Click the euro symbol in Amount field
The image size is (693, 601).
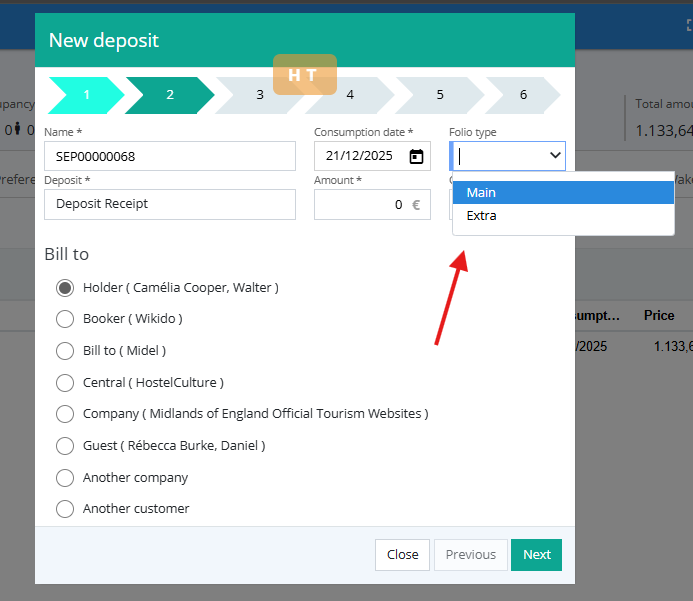(416, 205)
